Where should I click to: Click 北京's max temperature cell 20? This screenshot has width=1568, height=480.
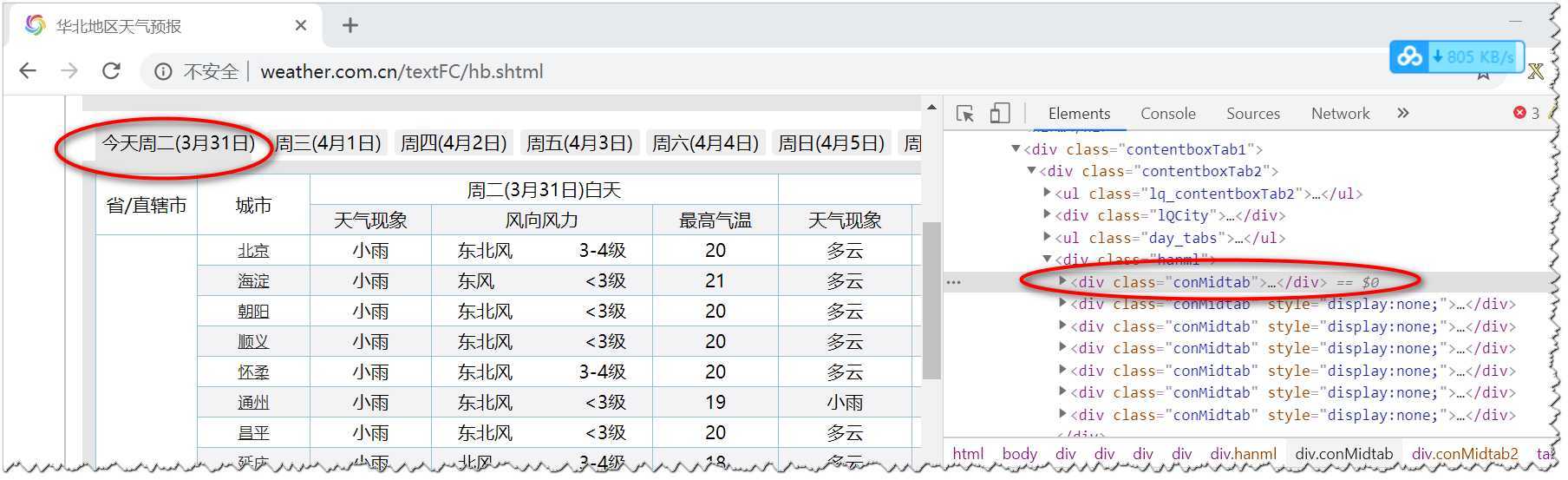pyautogui.click(x=715, y=251)
